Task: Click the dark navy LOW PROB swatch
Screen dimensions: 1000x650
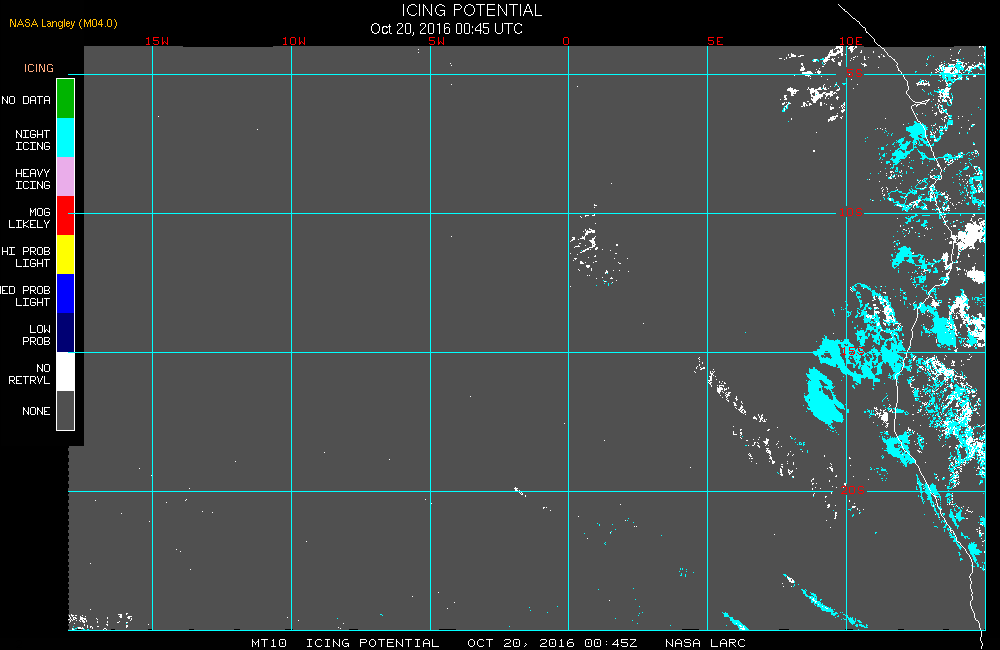Action: (x=66, y=332)
